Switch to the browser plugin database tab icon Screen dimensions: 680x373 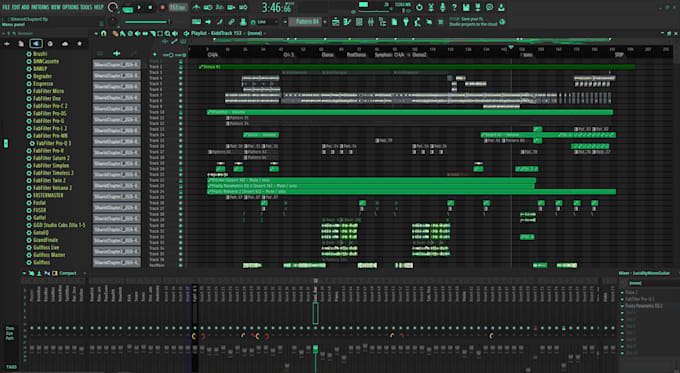tap(36, 44)
